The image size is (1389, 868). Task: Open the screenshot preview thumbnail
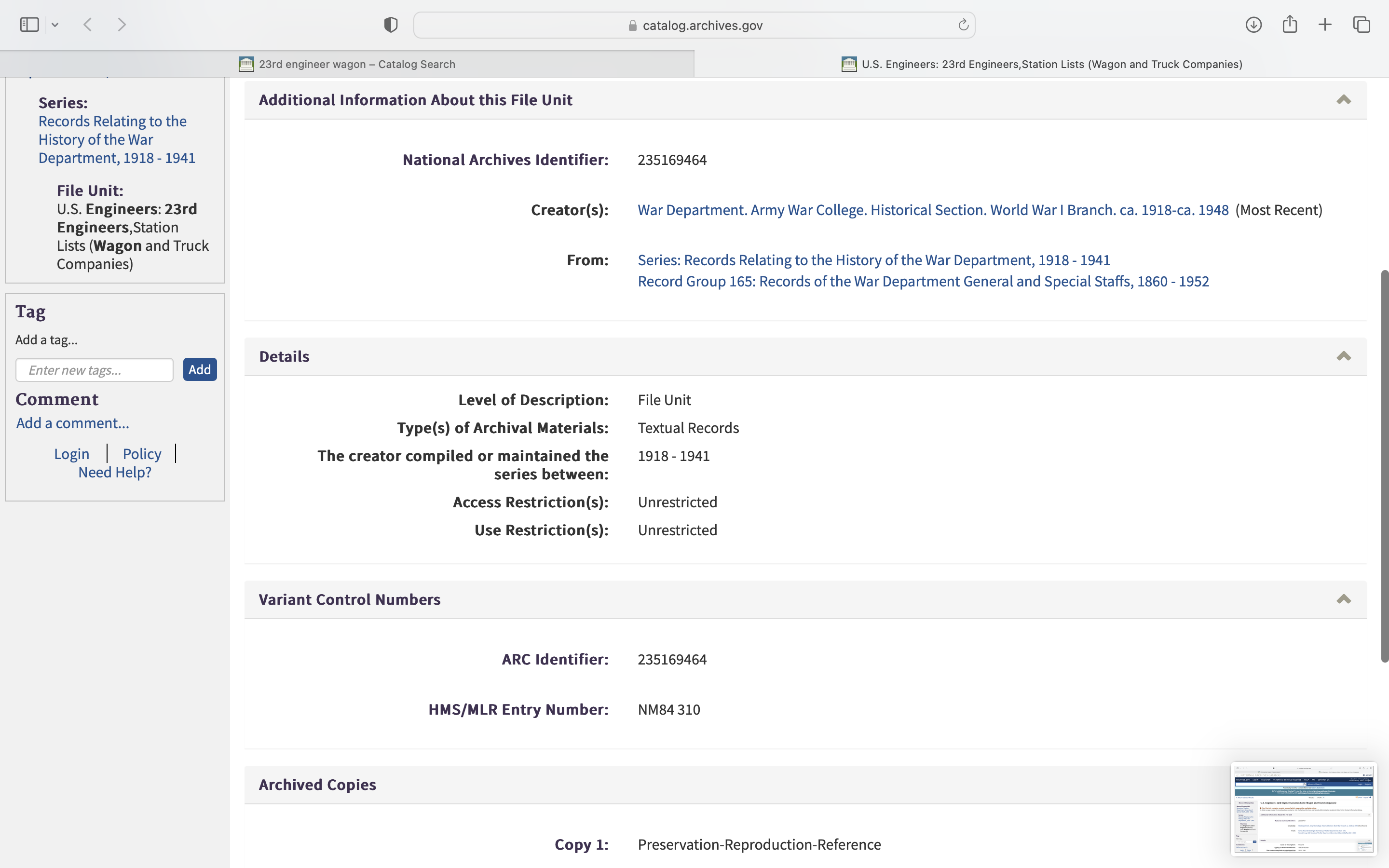coord(1304,809)
